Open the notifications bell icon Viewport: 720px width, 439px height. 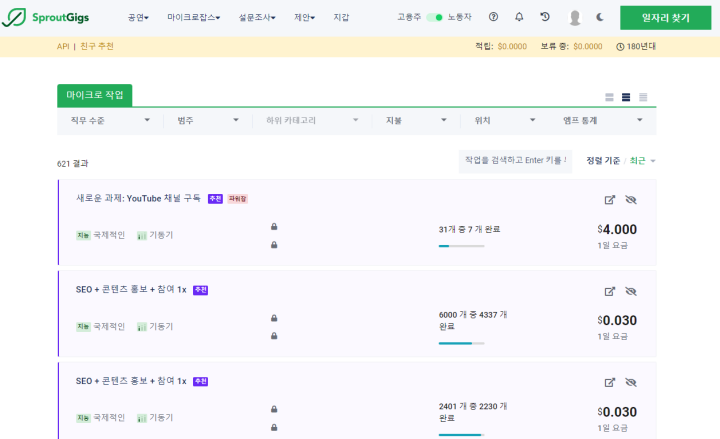519,17
